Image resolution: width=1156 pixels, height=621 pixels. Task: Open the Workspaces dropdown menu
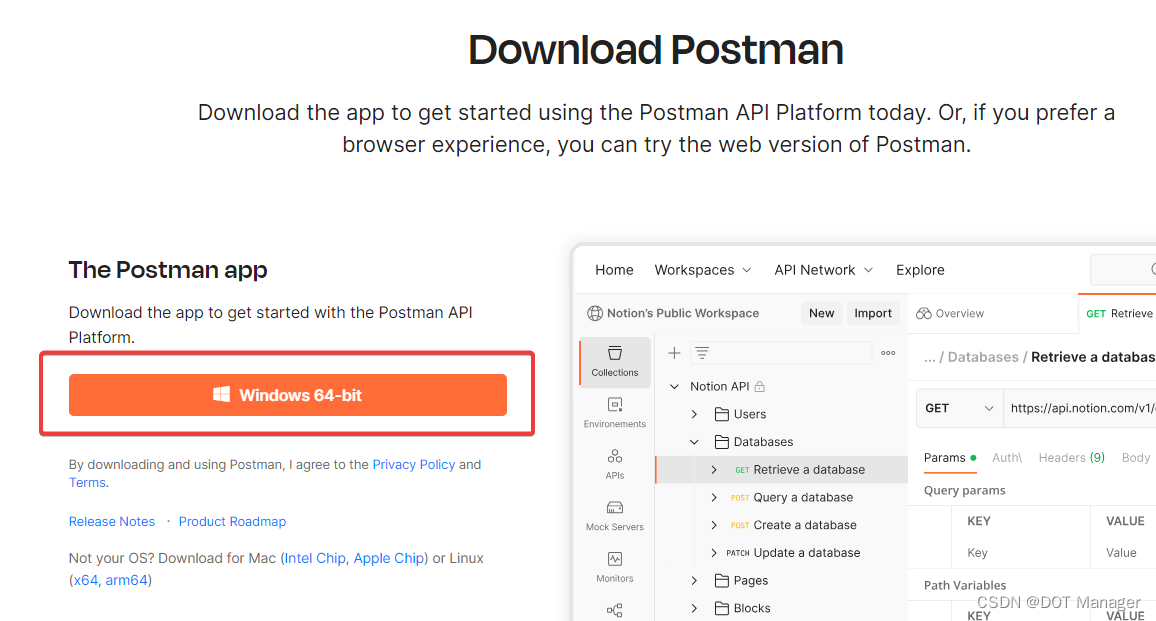[x=703, y=270]
